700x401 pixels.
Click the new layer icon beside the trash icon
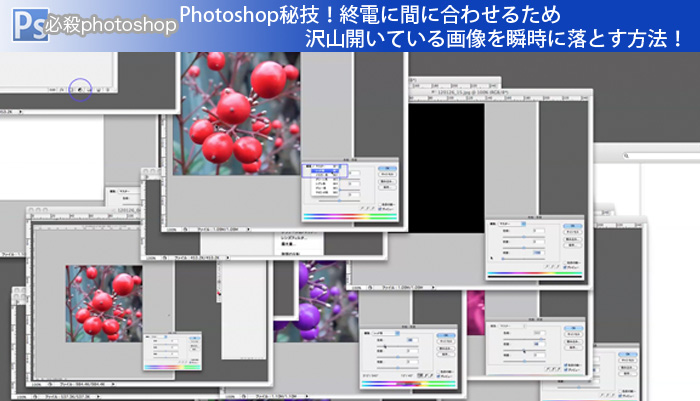[x=99, y=90]
